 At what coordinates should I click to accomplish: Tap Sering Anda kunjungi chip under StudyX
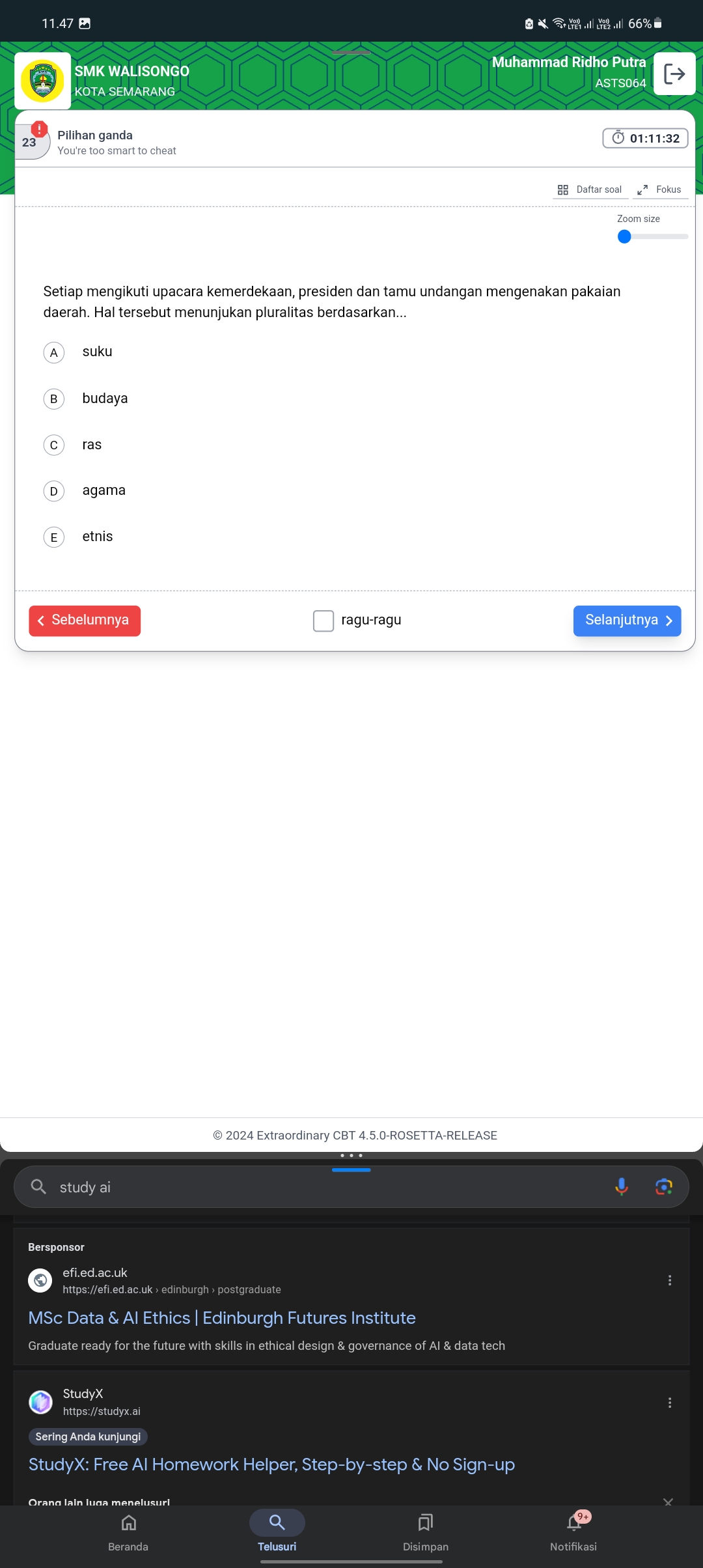[87, 1436]
